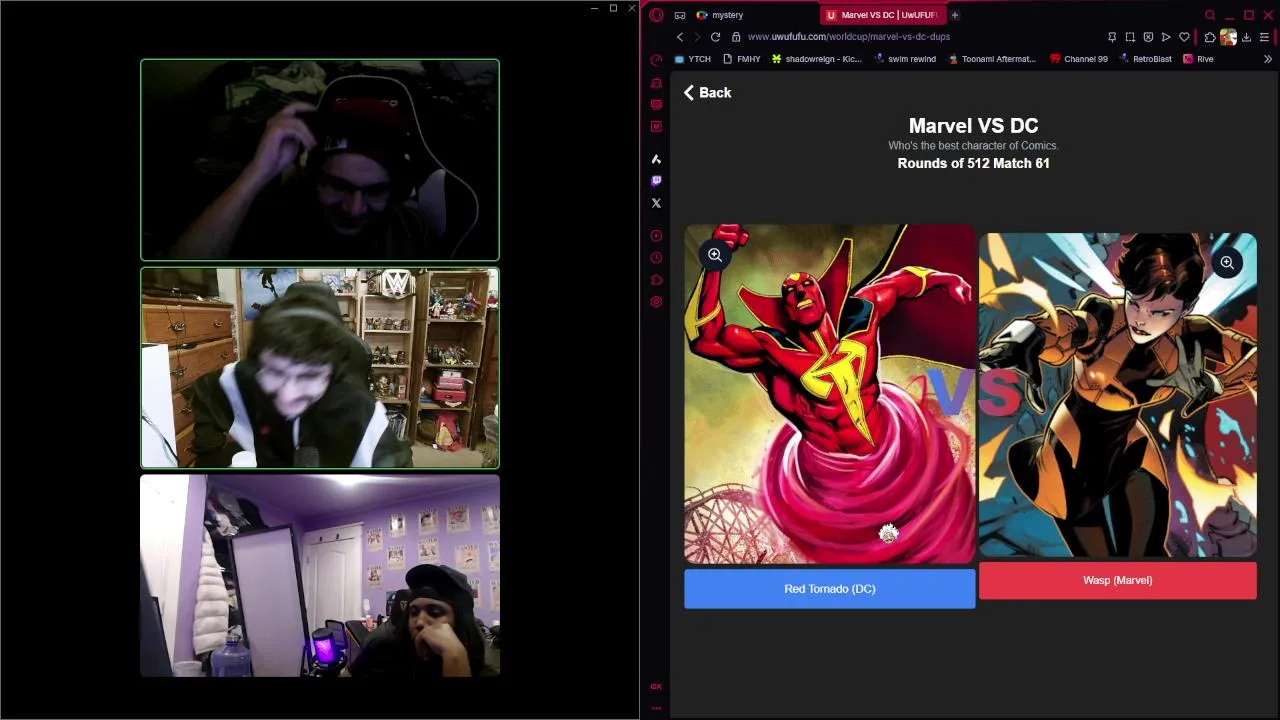Click the Back link on the page
The image size is (1280, 720).
pos(707,92)
